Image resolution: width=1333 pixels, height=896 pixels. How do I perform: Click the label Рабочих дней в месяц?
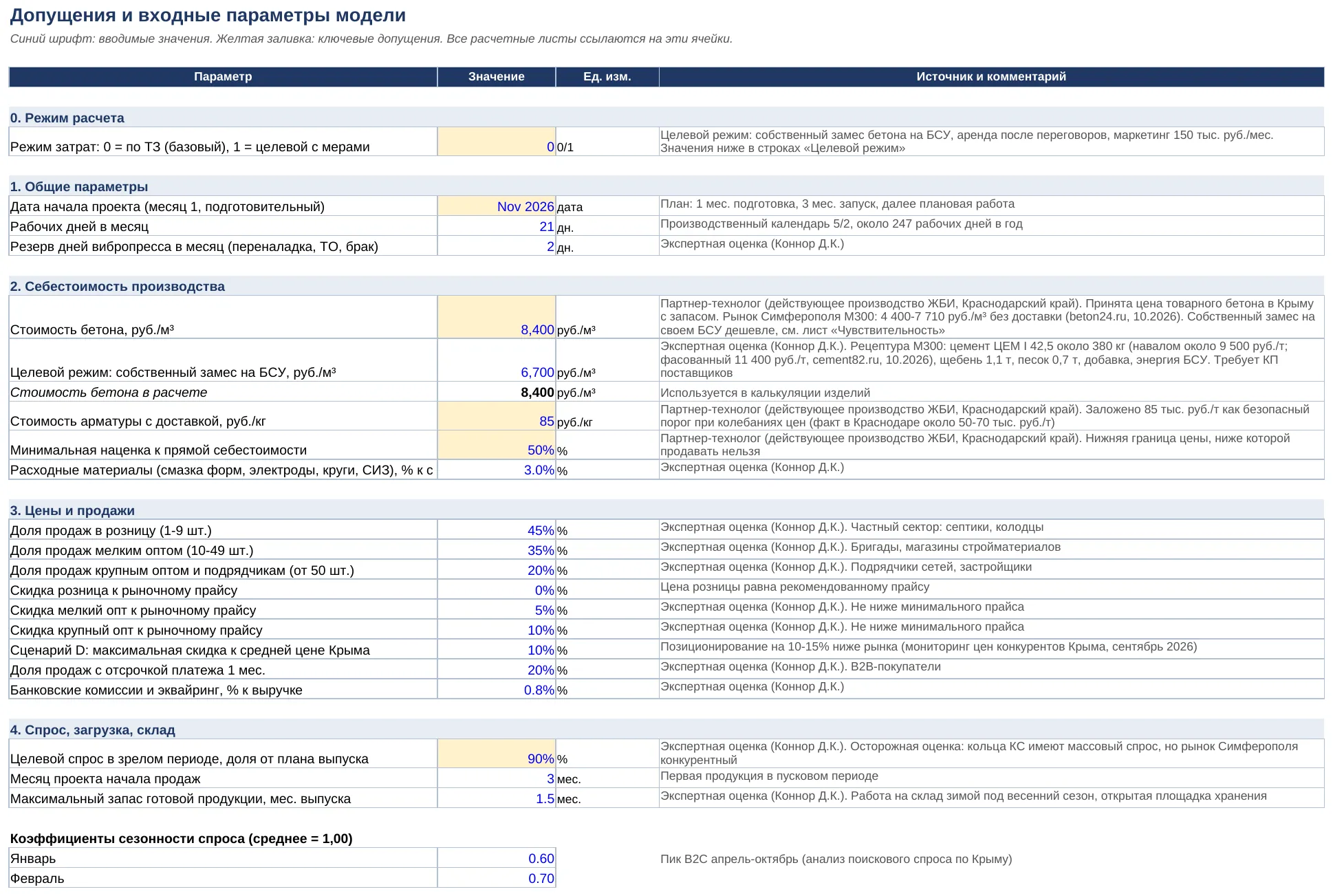pyautogui.click(x=79, y=226)
